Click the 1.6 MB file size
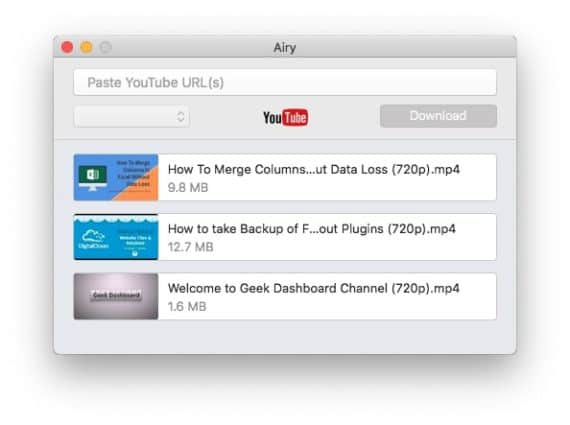Image resolution: width=570 pixels, height=425 pixels. (x=187, y=306)
